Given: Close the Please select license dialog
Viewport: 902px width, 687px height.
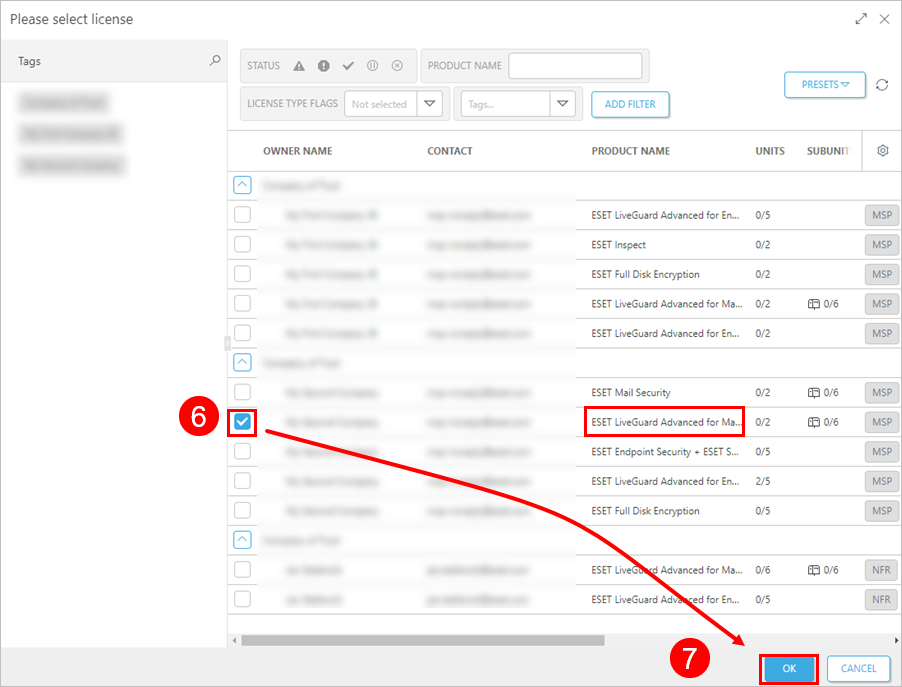Looking at the screenshot, I should 884,19.
